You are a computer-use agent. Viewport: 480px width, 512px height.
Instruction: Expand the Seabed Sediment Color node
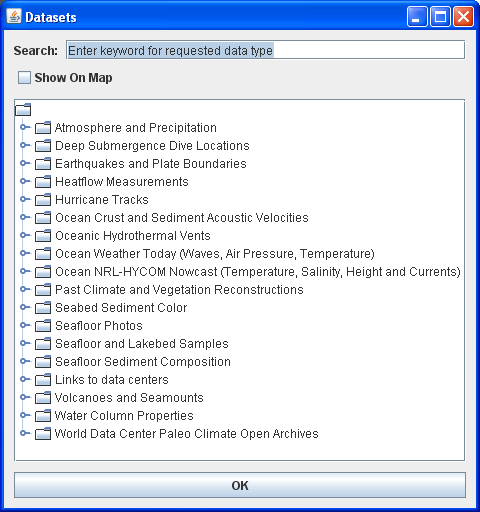click(25, 307)
